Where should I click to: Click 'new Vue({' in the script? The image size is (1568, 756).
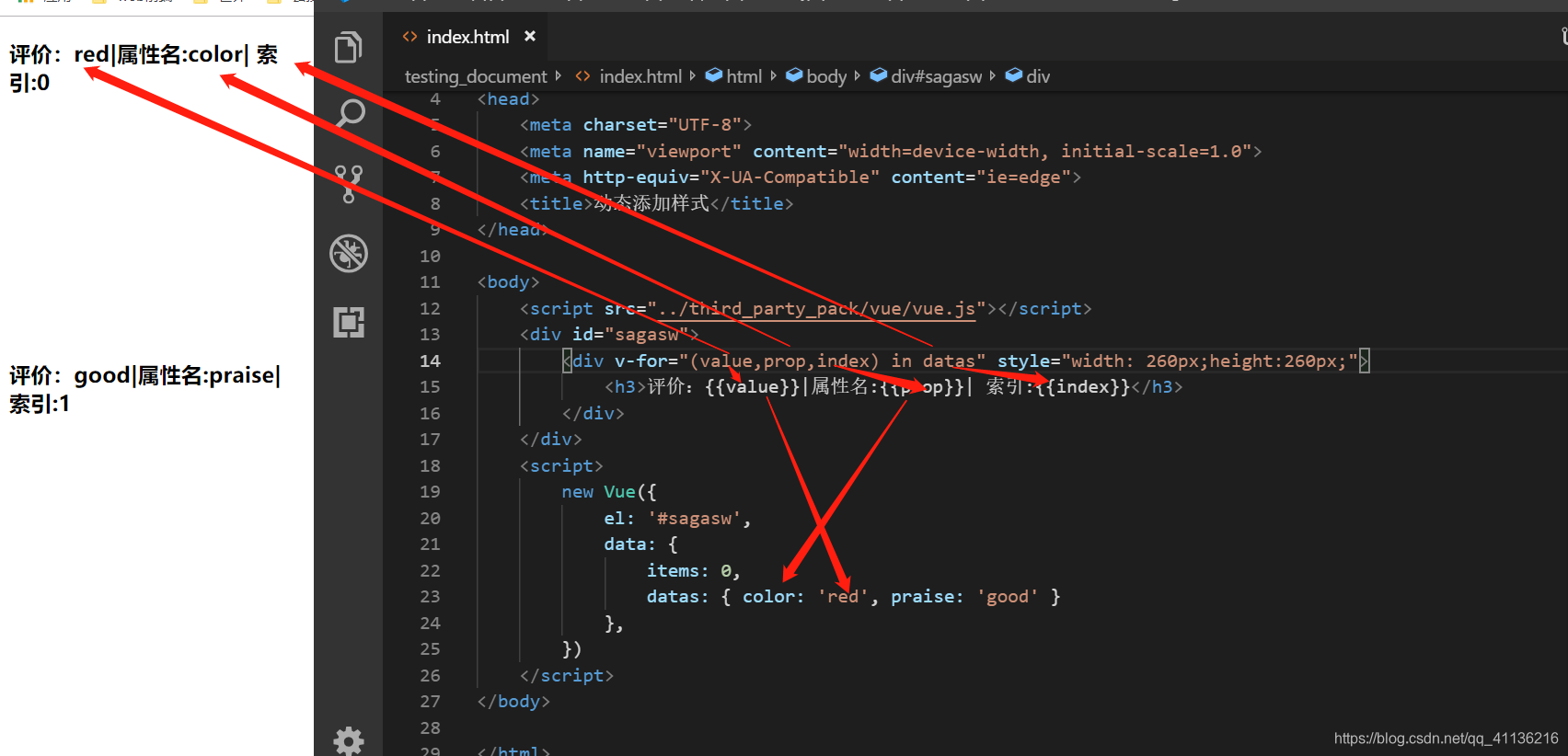click(608, 492)
